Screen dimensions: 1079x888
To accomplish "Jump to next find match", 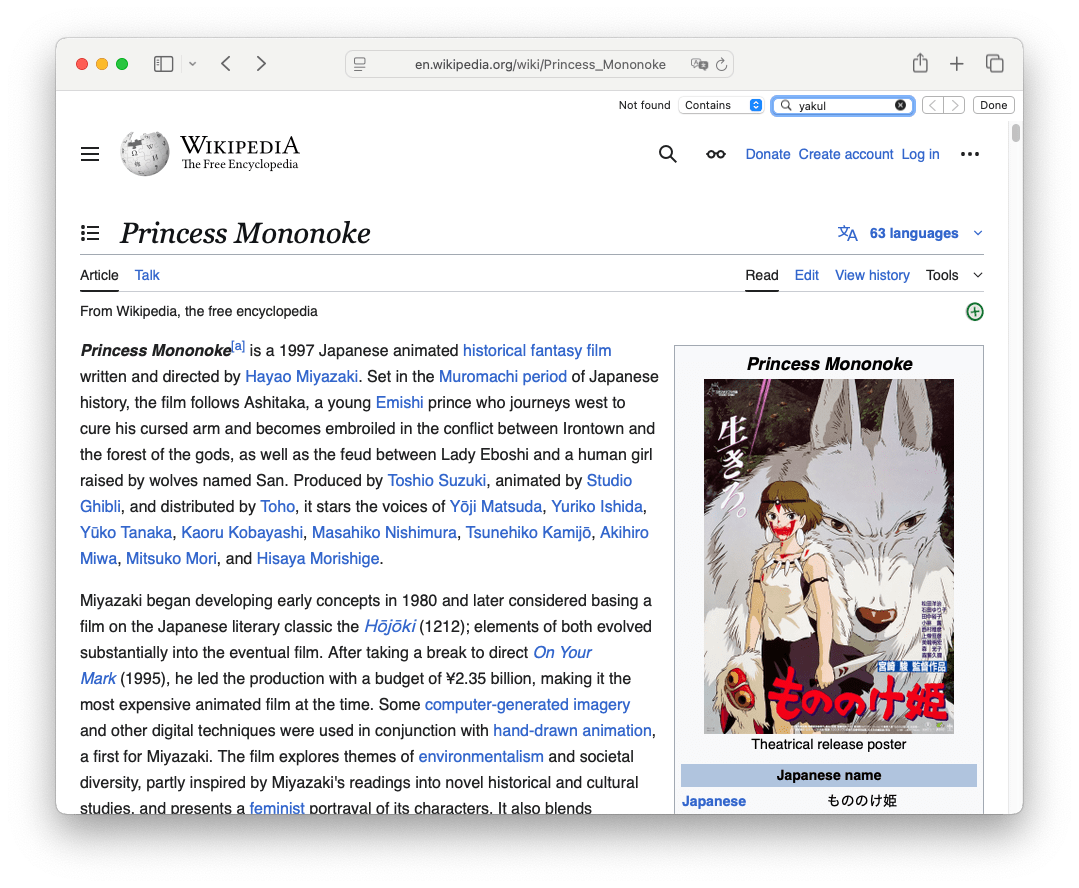I will (954, 105).
